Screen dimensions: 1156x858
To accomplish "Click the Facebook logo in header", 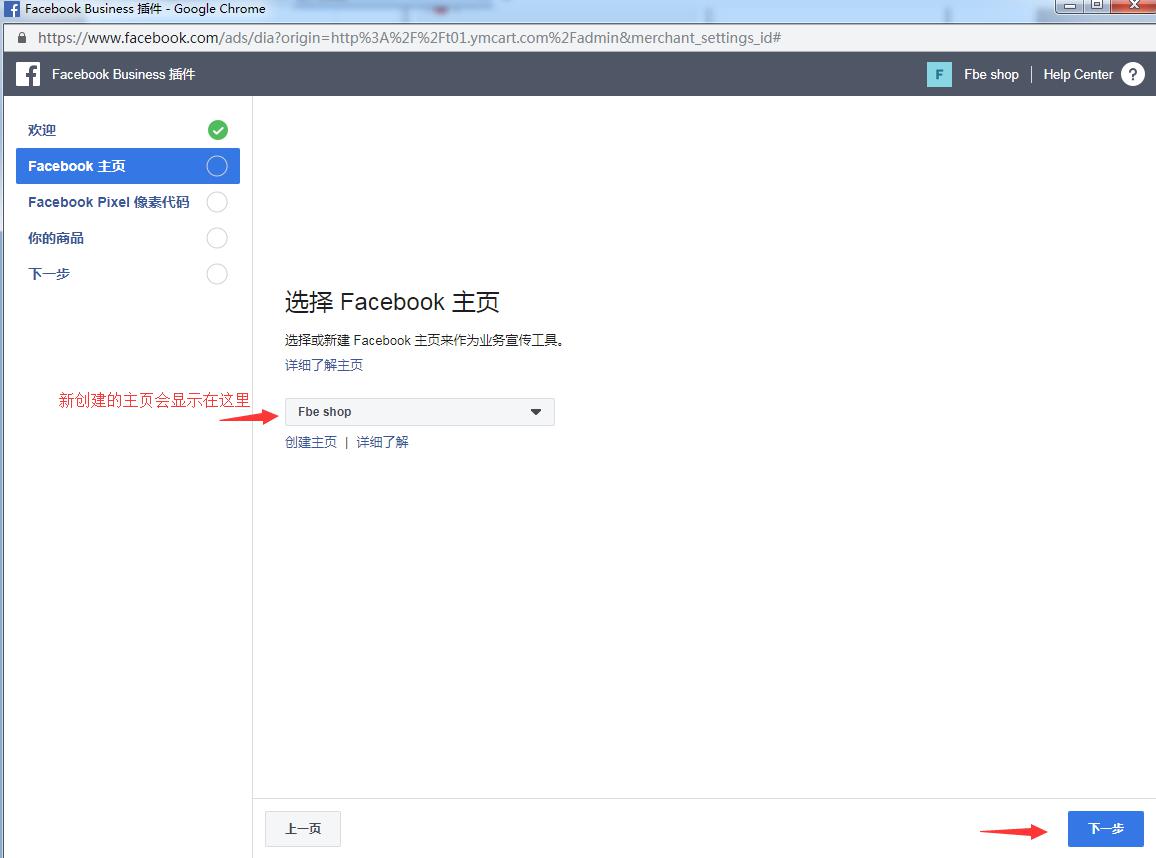I will point(28,74).
